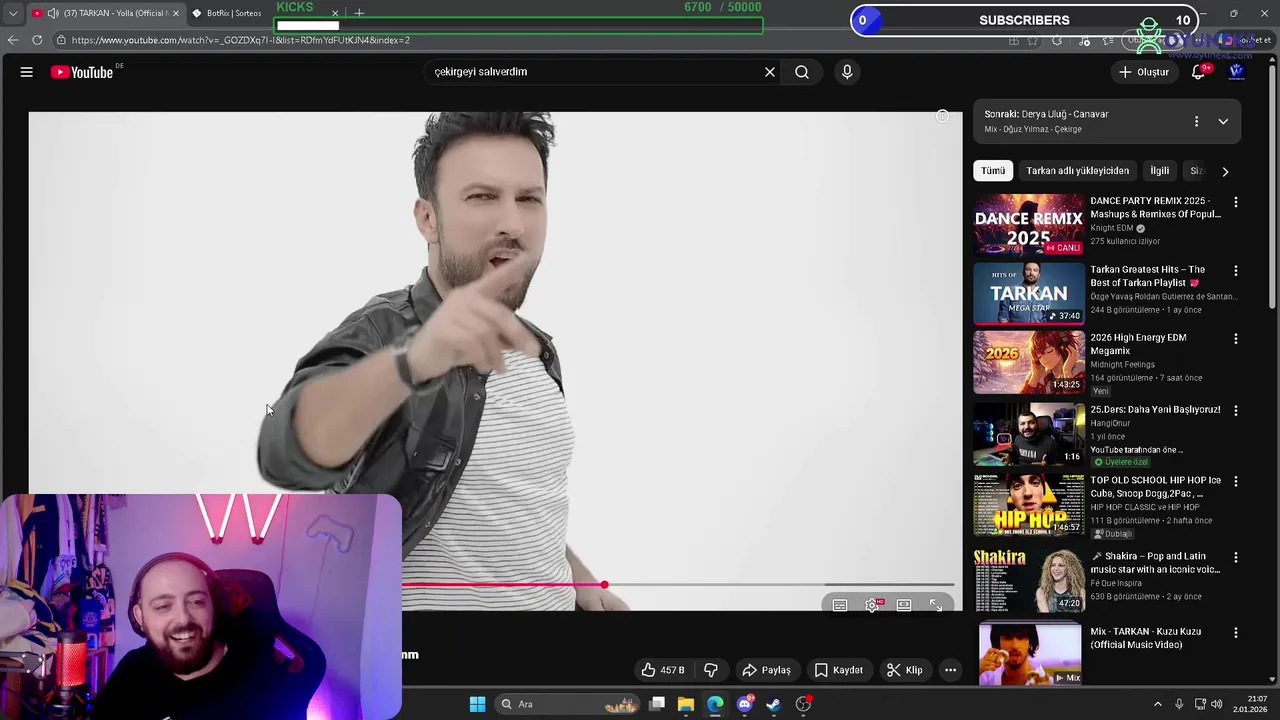Image resolution: width=1280 pixels, height=720 pixels.
Task: Open TOP OLD SCHOOL HIP HOP thumbnail
Action: pyautogui.click(x=1029, y=505)
